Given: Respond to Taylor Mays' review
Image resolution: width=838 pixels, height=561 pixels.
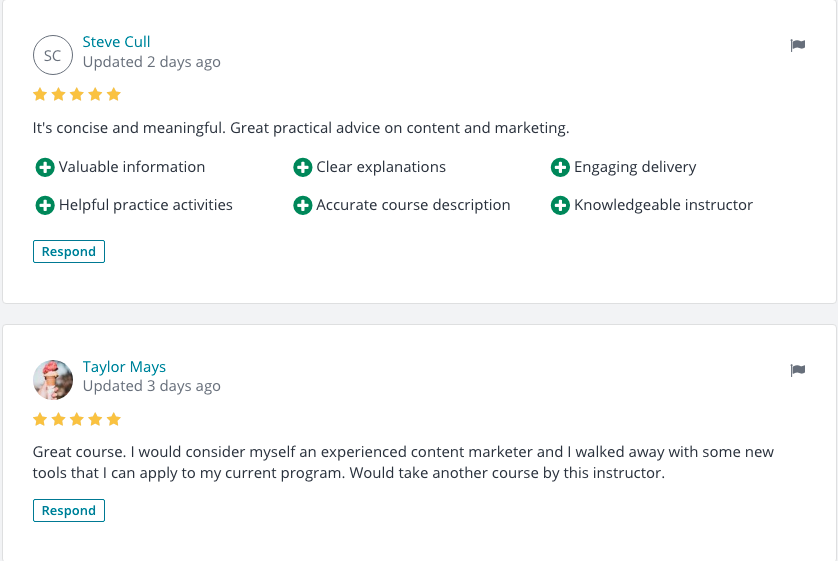Looking at the screenshot, I should click(x=69, y=510).
